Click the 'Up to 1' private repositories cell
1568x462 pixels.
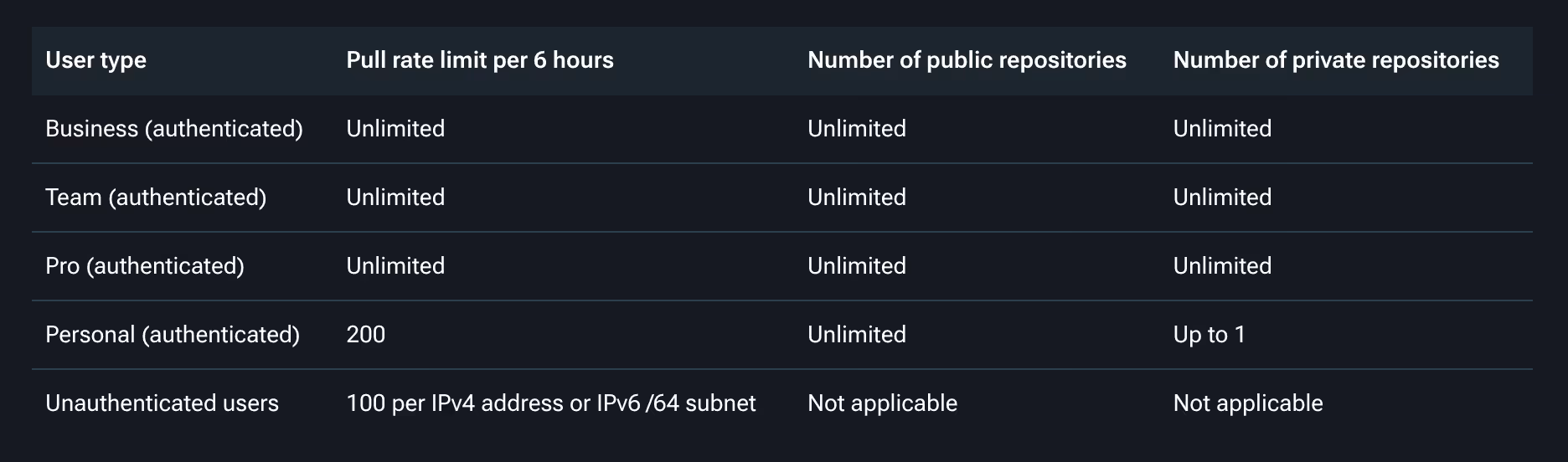point(1209,335)
